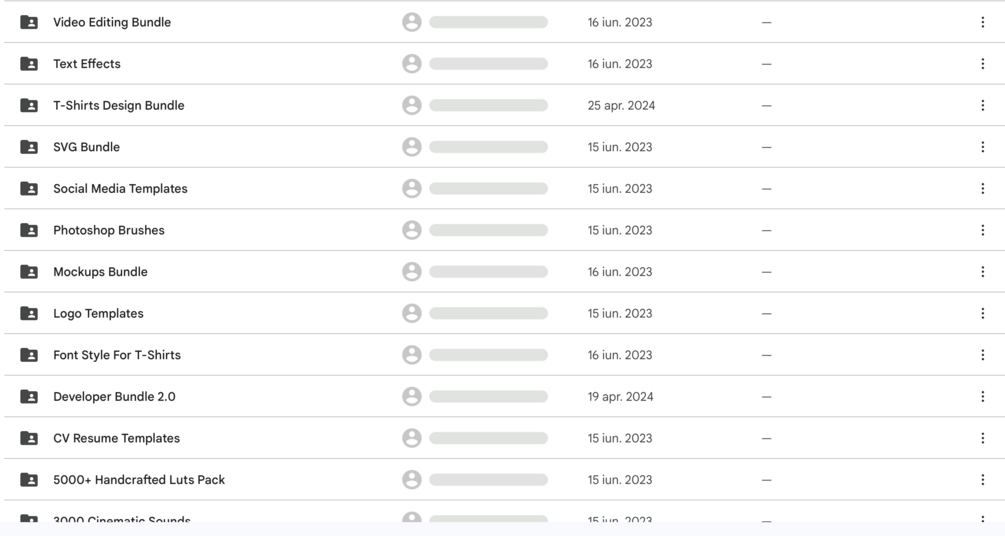Image resolution: width=1005 pixels, height=536 pixels.
Task: Click owner avatar in Logo Templates row
Action: click(411, 313)
